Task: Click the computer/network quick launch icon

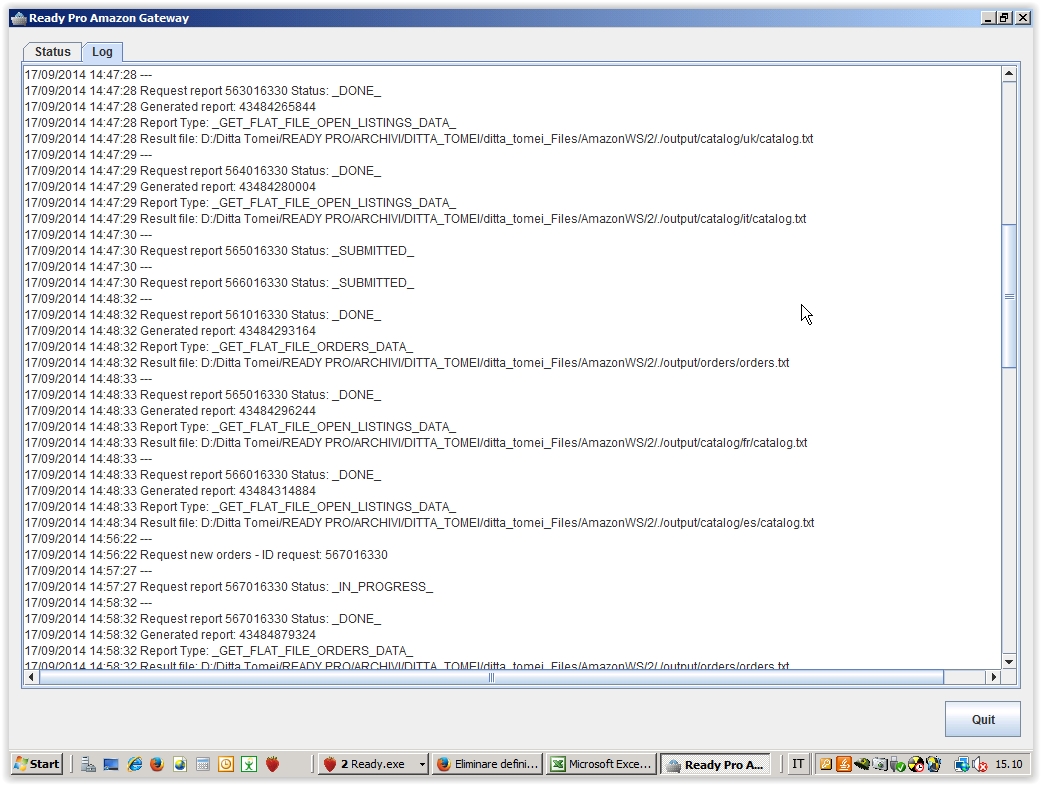Action: [88, 764]
